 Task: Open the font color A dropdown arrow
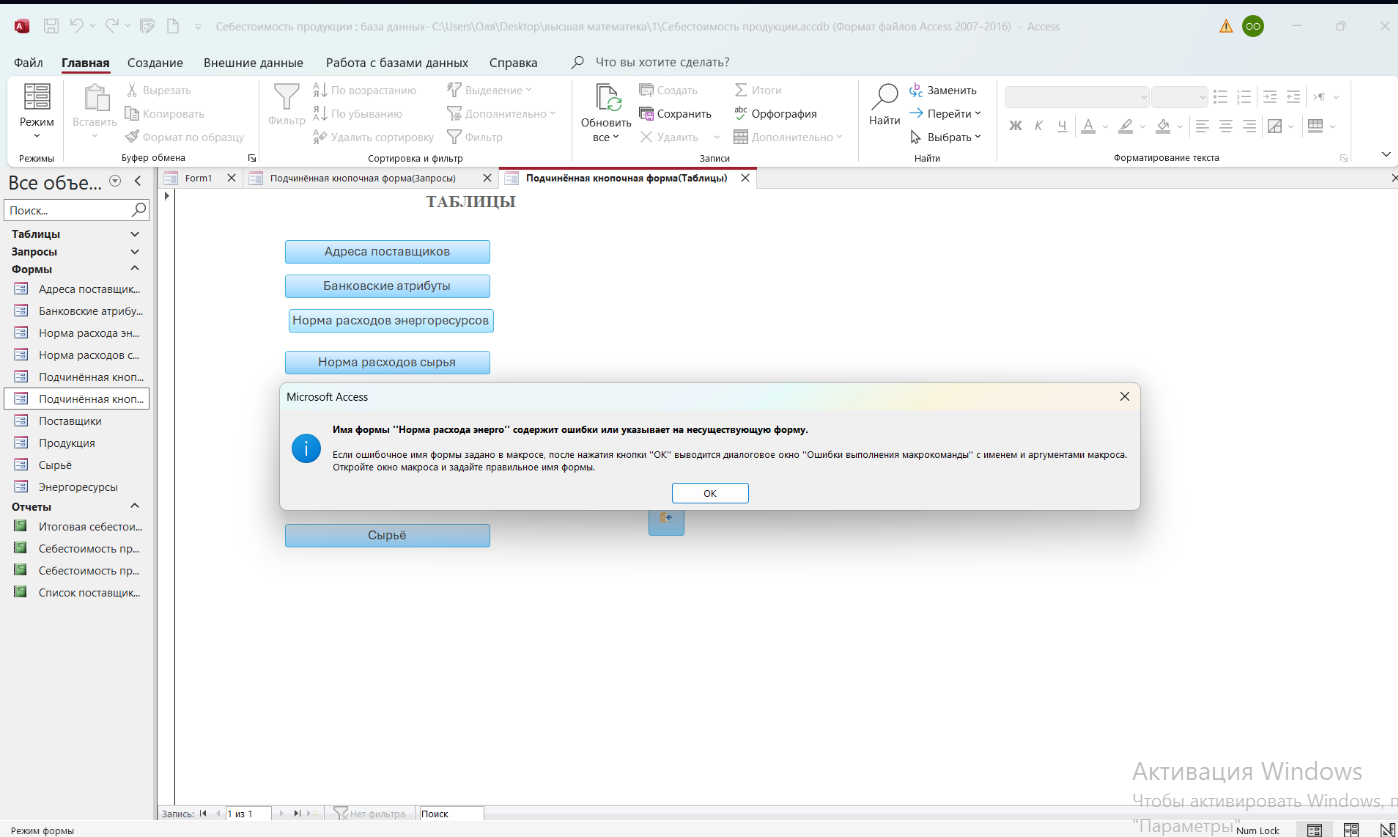click(x=1104, y=126)
